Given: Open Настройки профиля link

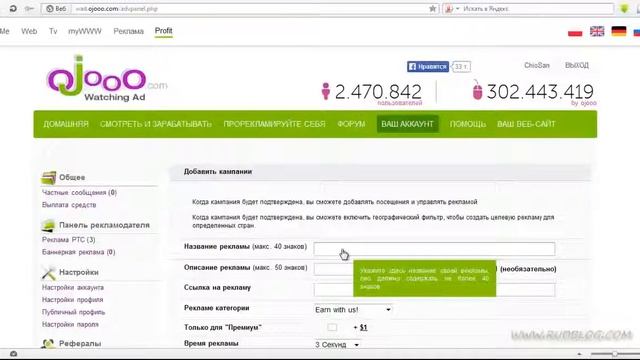Looking at the screenshot, I should tap(72, 300).
